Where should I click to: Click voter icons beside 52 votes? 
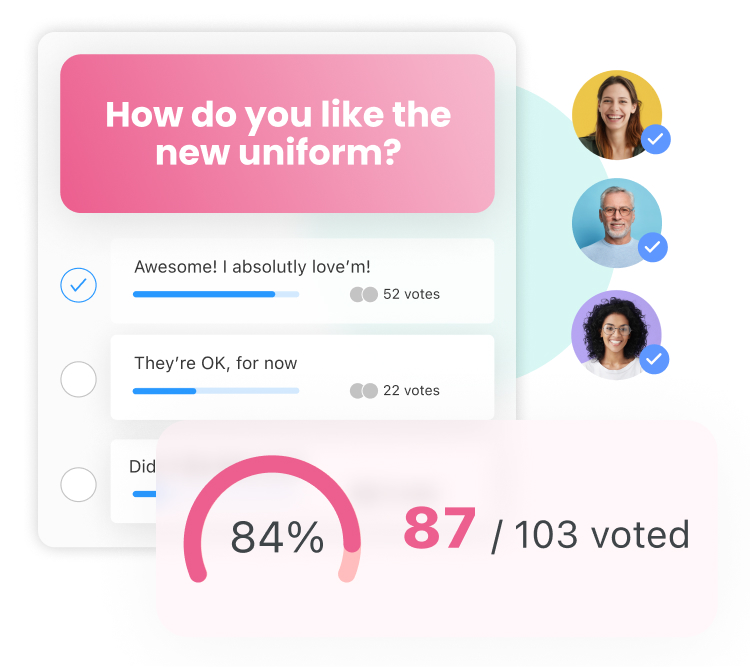364,295
